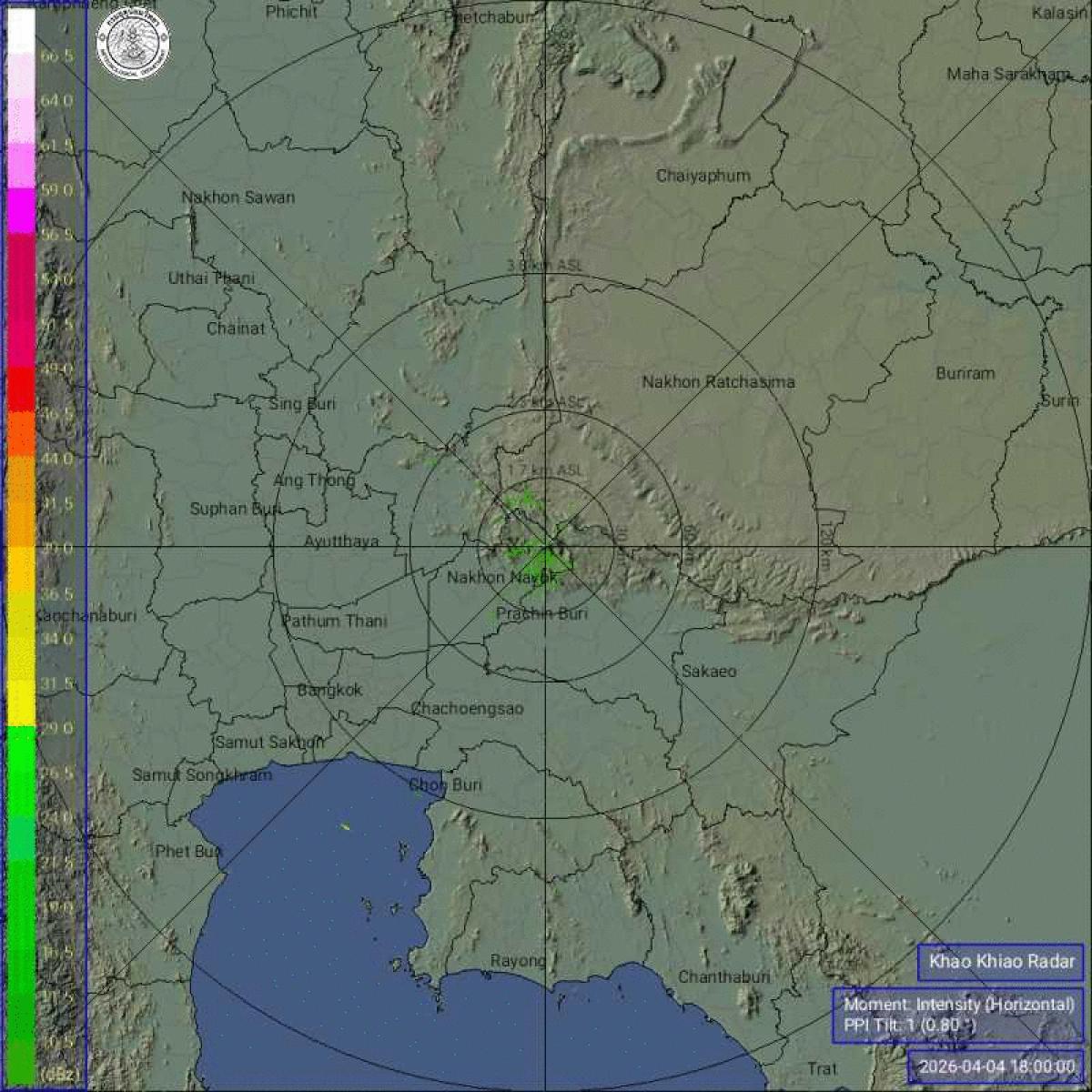Click the 120km range ring label
This screenshot has width=1092, height=1092.
[x=824, y=542]
